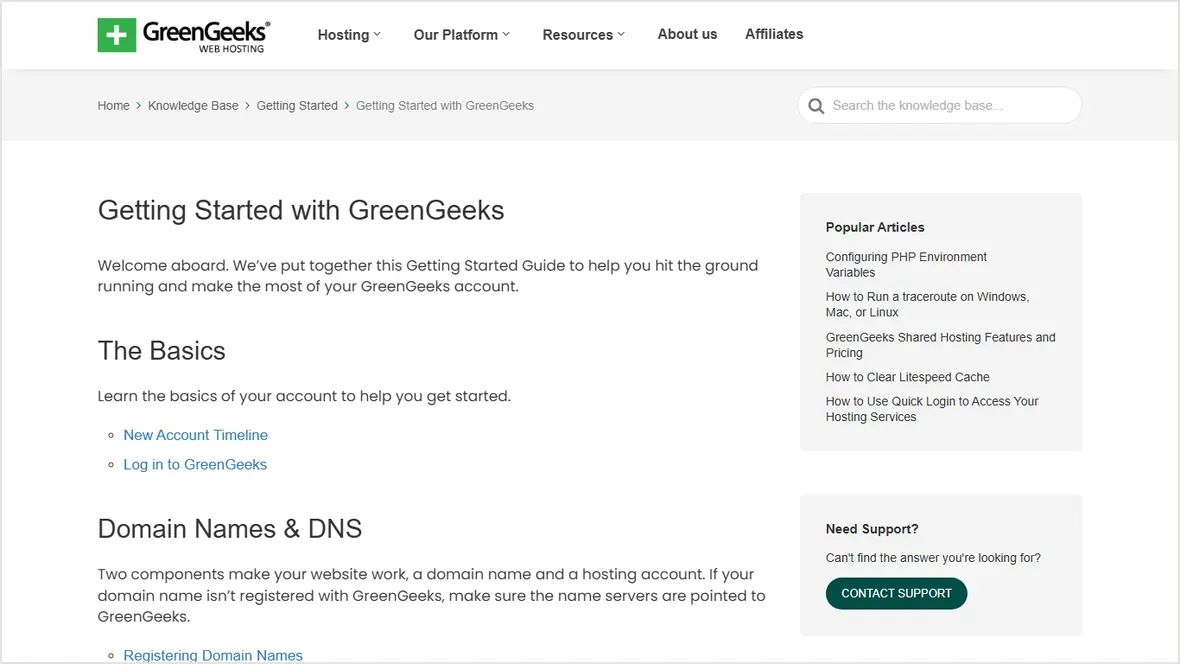Image resolution: width=1180 pixels, height=664 pixels.
Task: Click the Contact Support button
Action: pos(896,593)
